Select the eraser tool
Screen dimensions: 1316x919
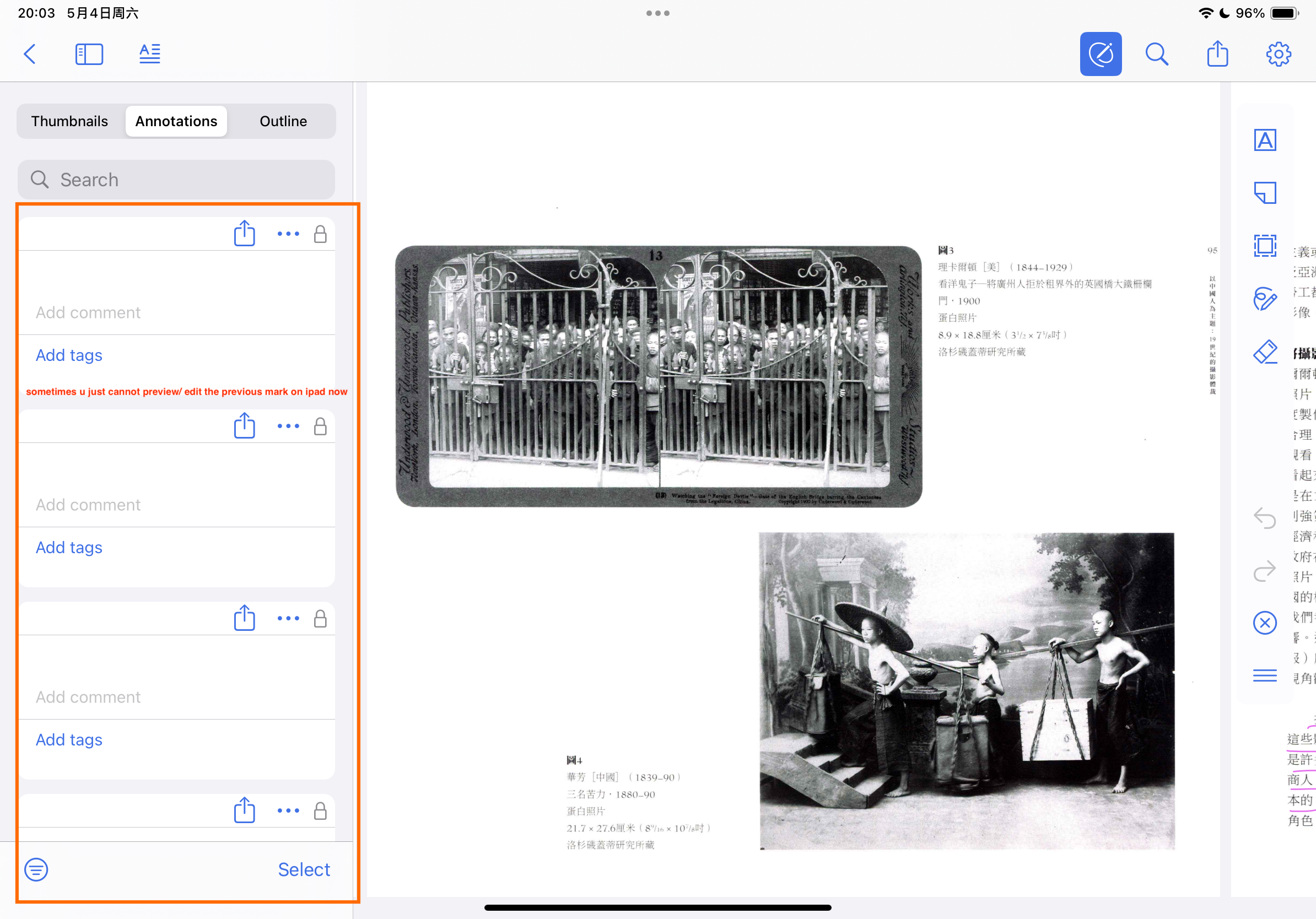click(1264, 352)
